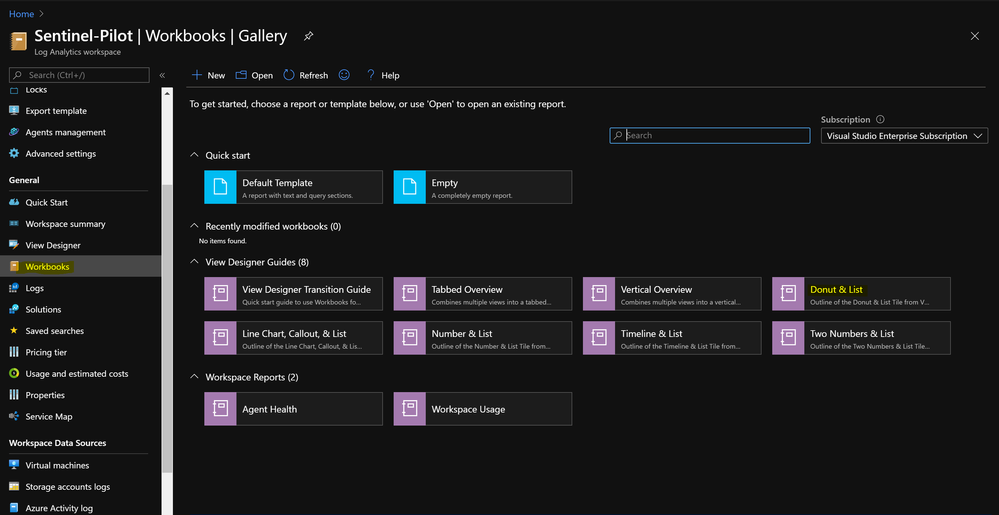Click the smiley feedback icon
The height and width of the screenshot is (515, 999).
coord(344,75)
